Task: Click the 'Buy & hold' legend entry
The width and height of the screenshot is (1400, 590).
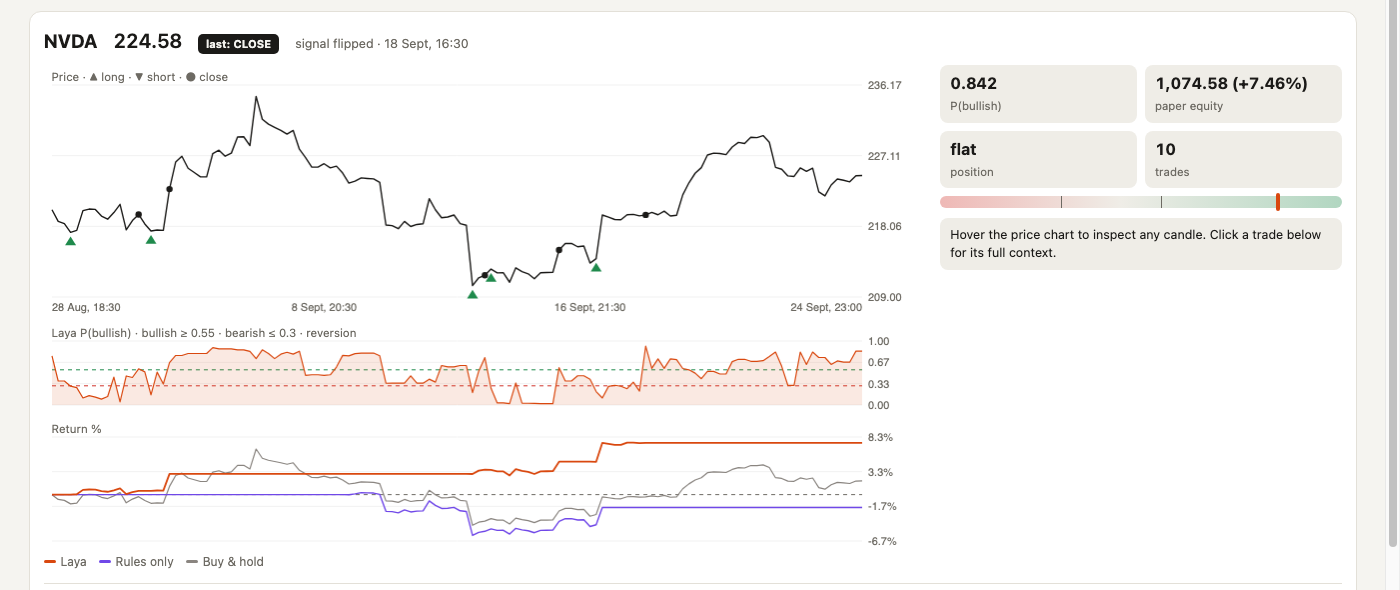Action: 225,562
